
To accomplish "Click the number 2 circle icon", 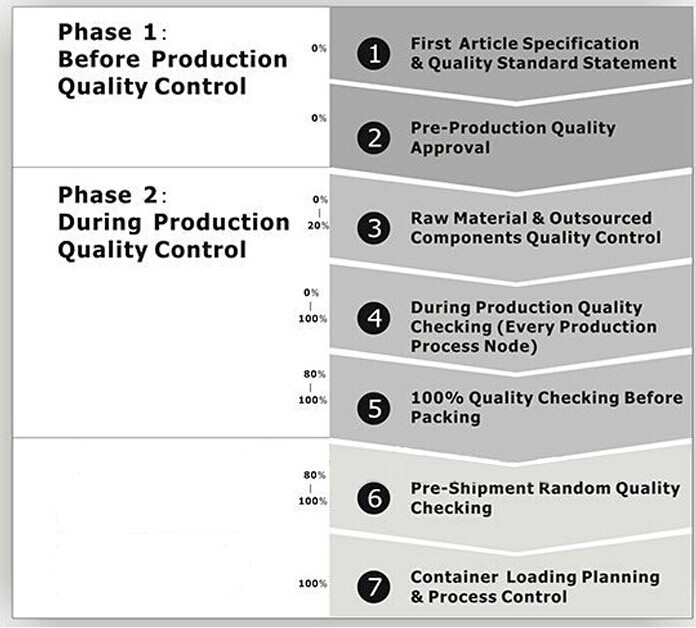I will pyautogui.click(x=374, y=138).
